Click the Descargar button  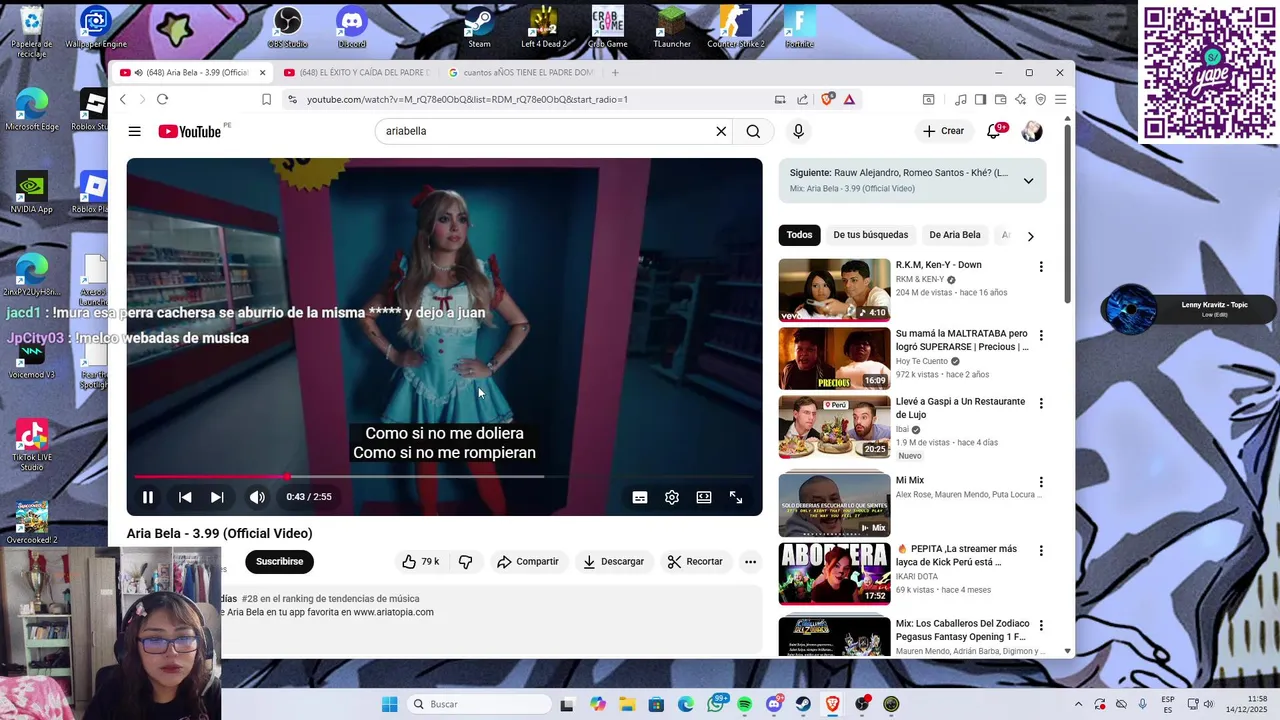[x=614, y=561]
